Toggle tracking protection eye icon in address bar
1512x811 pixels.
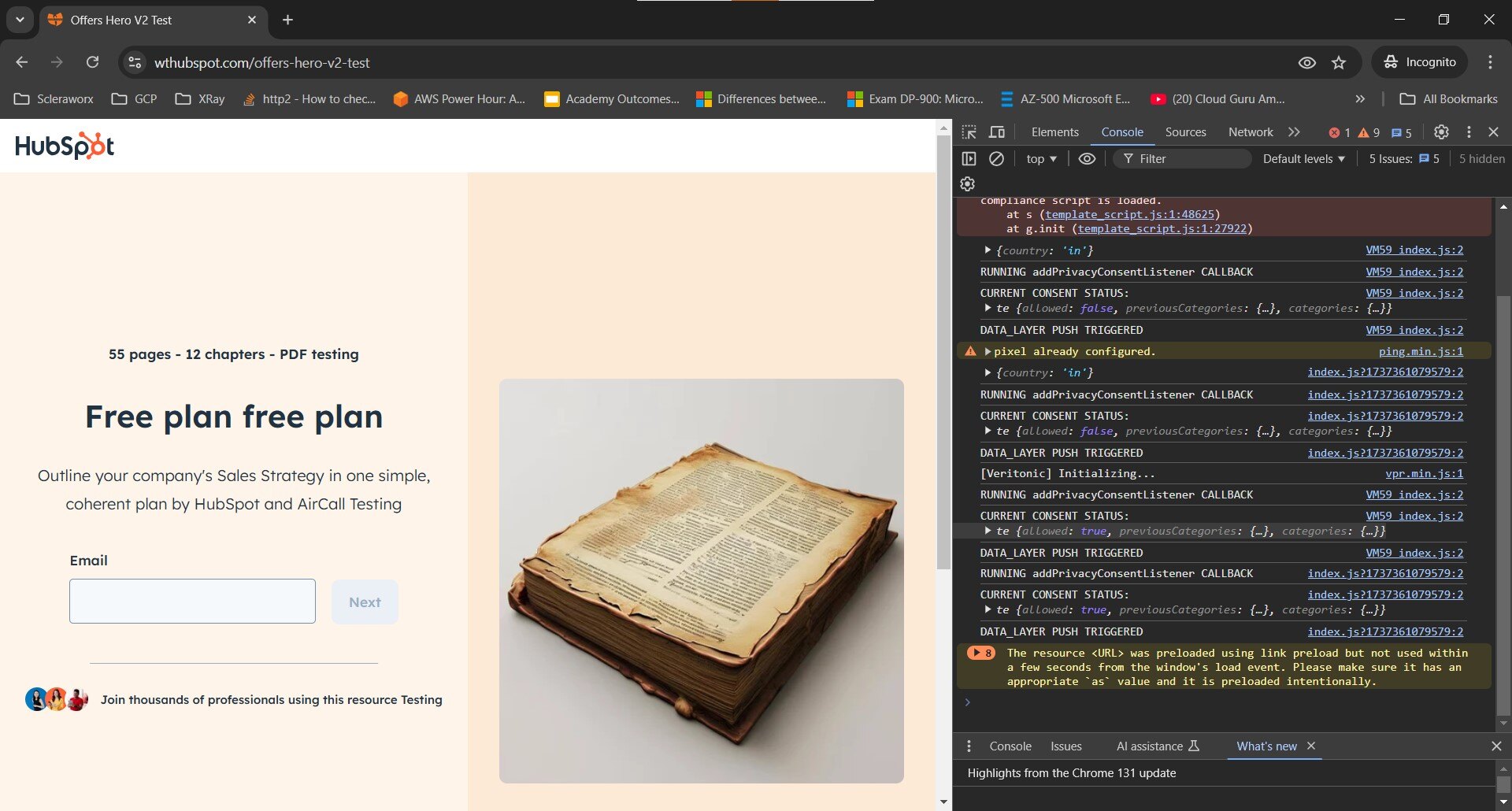coord(1306,63)
